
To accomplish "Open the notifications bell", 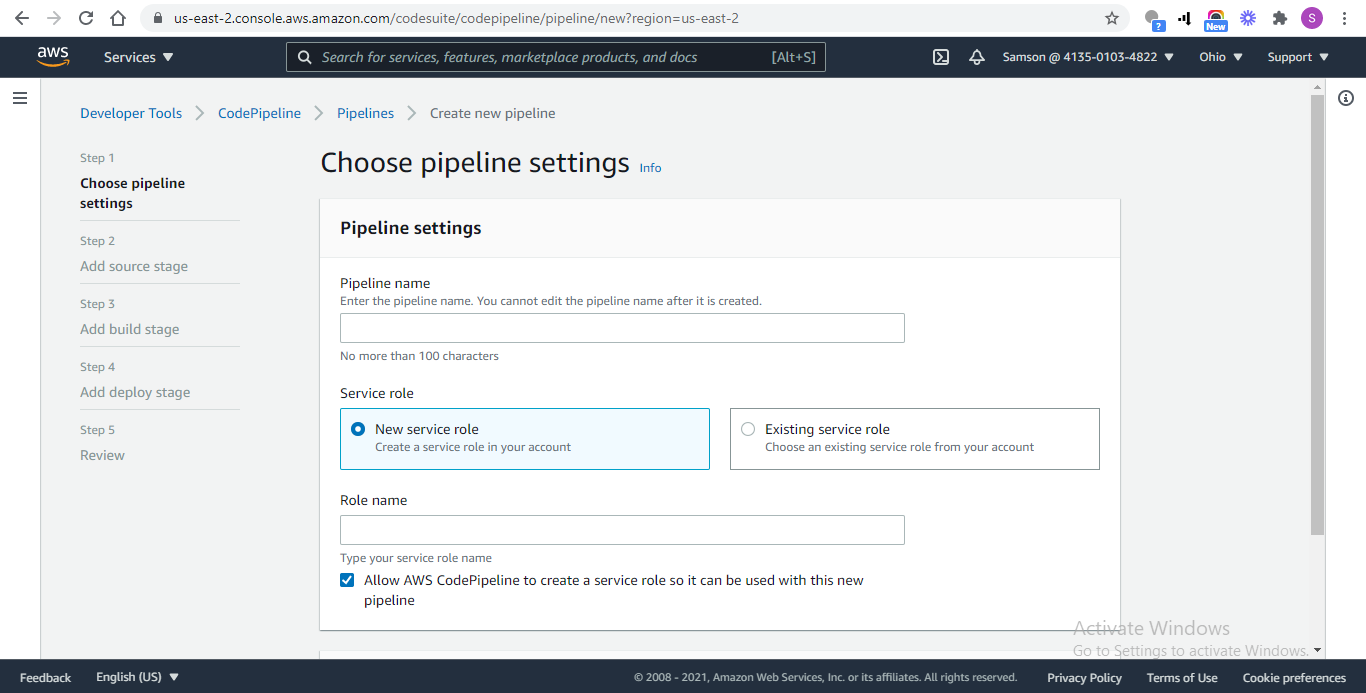I will click(x=977, y=57).
